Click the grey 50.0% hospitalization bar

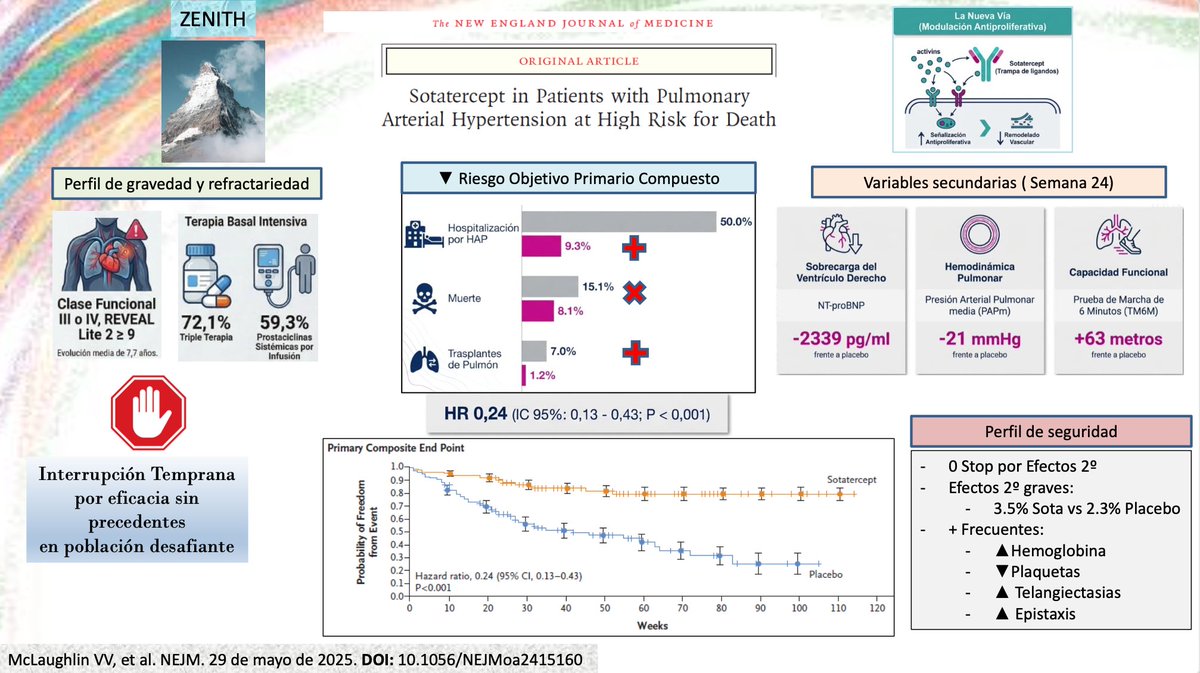619,221
